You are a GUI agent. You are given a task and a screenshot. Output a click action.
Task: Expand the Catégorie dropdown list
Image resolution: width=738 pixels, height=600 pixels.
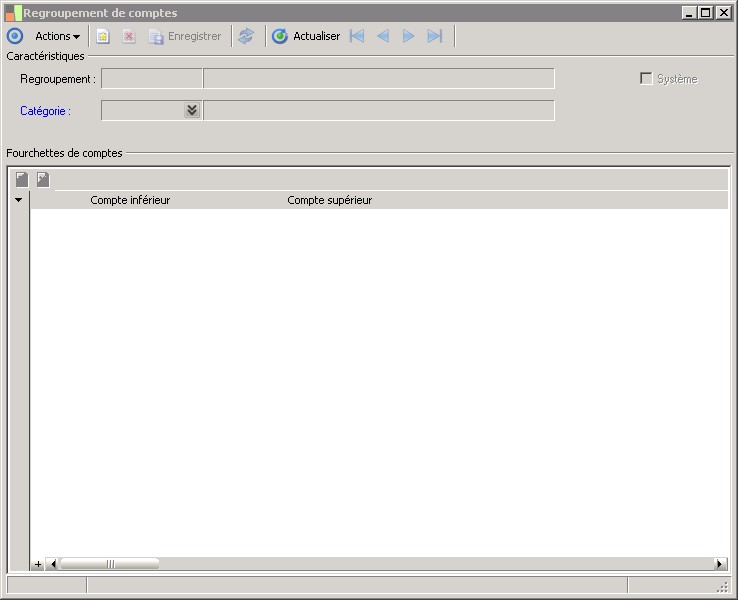[x=192, y=111]
